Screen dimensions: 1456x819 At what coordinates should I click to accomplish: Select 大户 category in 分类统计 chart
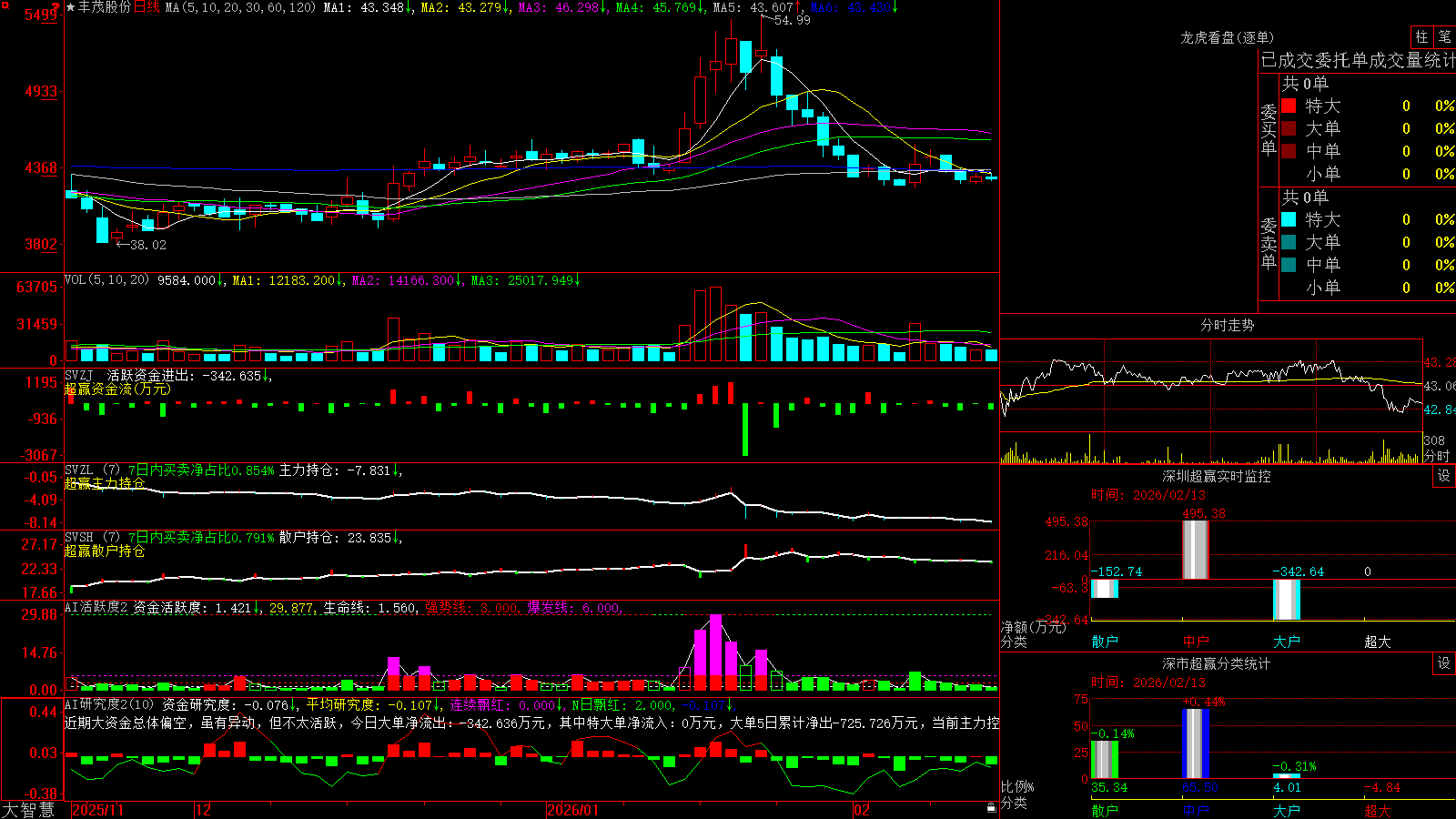coord(1287,811)
